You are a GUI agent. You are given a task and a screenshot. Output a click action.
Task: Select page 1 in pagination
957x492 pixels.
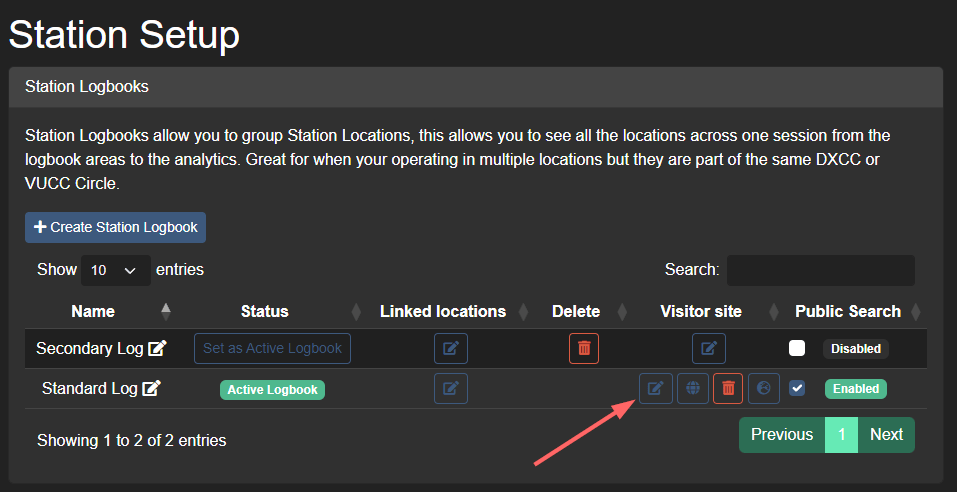(842, 435)
